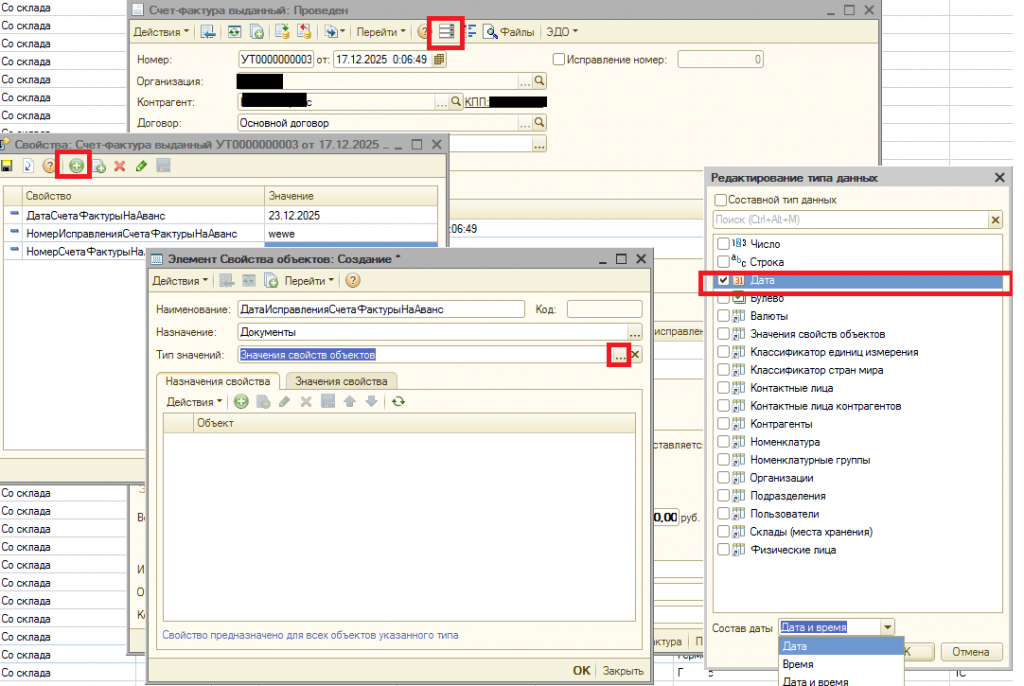Open Назначение ellipsis selector
The image size is (1024, 686).
click(635, 333)
